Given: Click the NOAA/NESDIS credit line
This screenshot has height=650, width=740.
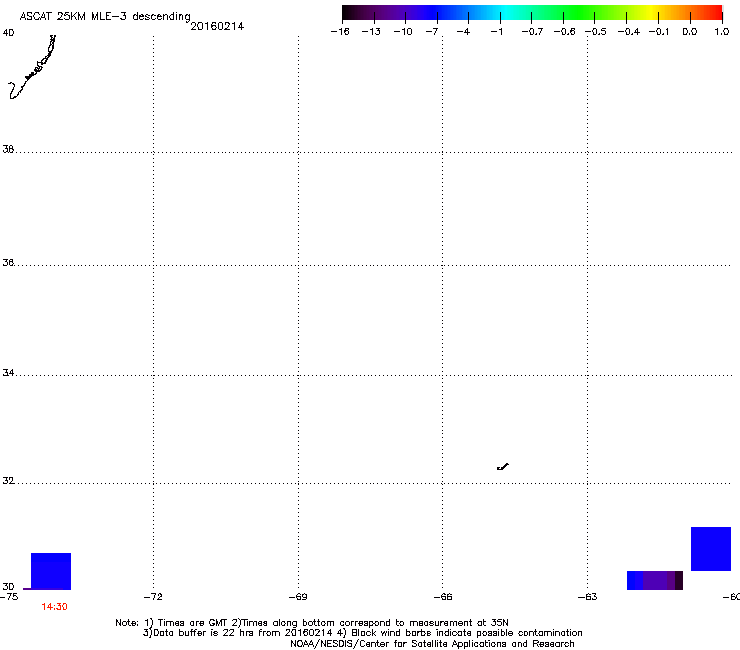Looking at the screenshot, I should point(432,644).
